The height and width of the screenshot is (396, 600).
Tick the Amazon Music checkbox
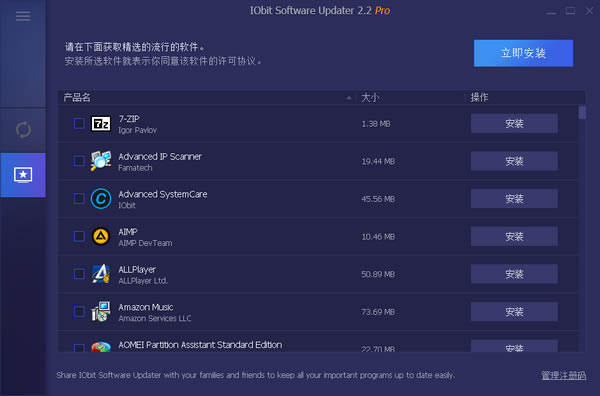pos(79,311)
